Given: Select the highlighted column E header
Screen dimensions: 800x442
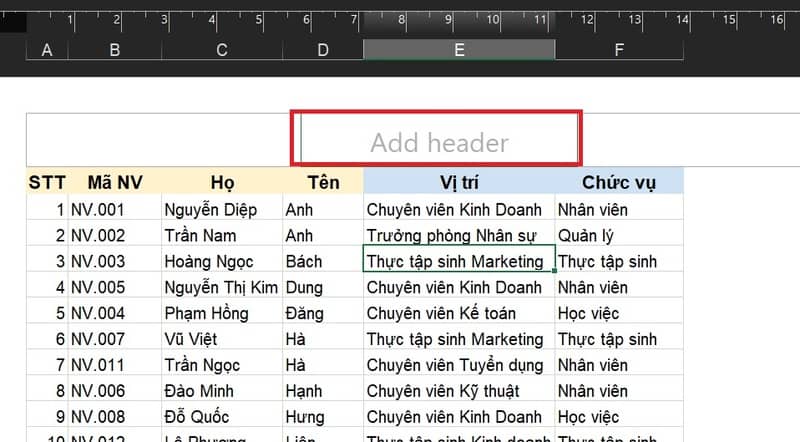Looking at the screenshot, I should (459, 50).
